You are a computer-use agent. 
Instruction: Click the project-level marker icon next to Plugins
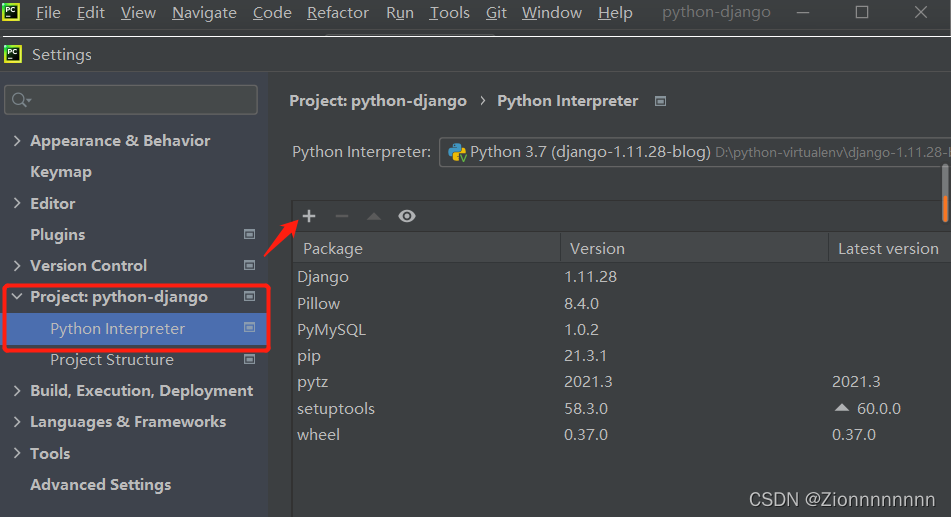(249, 234)
